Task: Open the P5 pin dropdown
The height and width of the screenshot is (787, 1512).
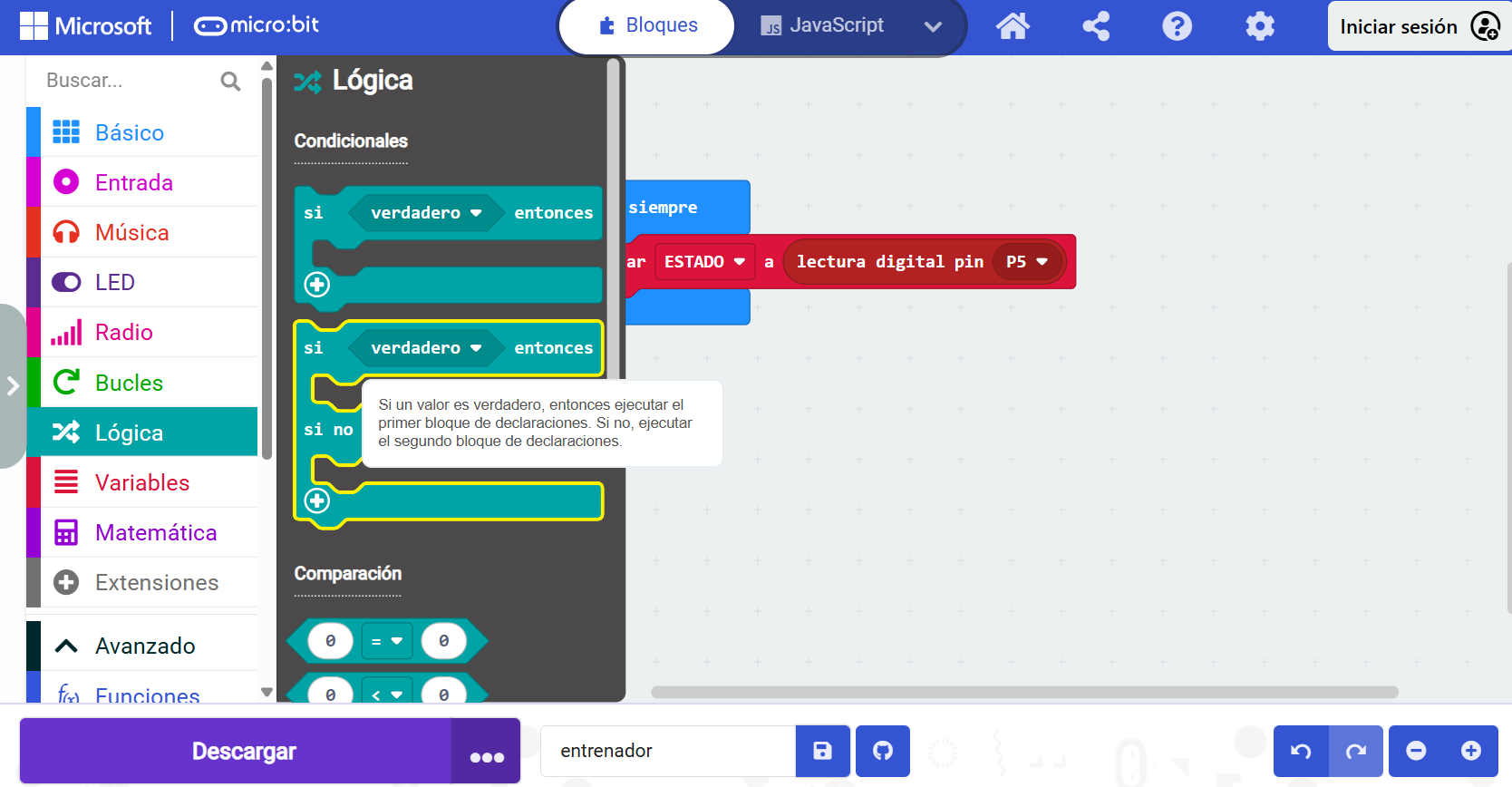Action: tap(1027, 262)
